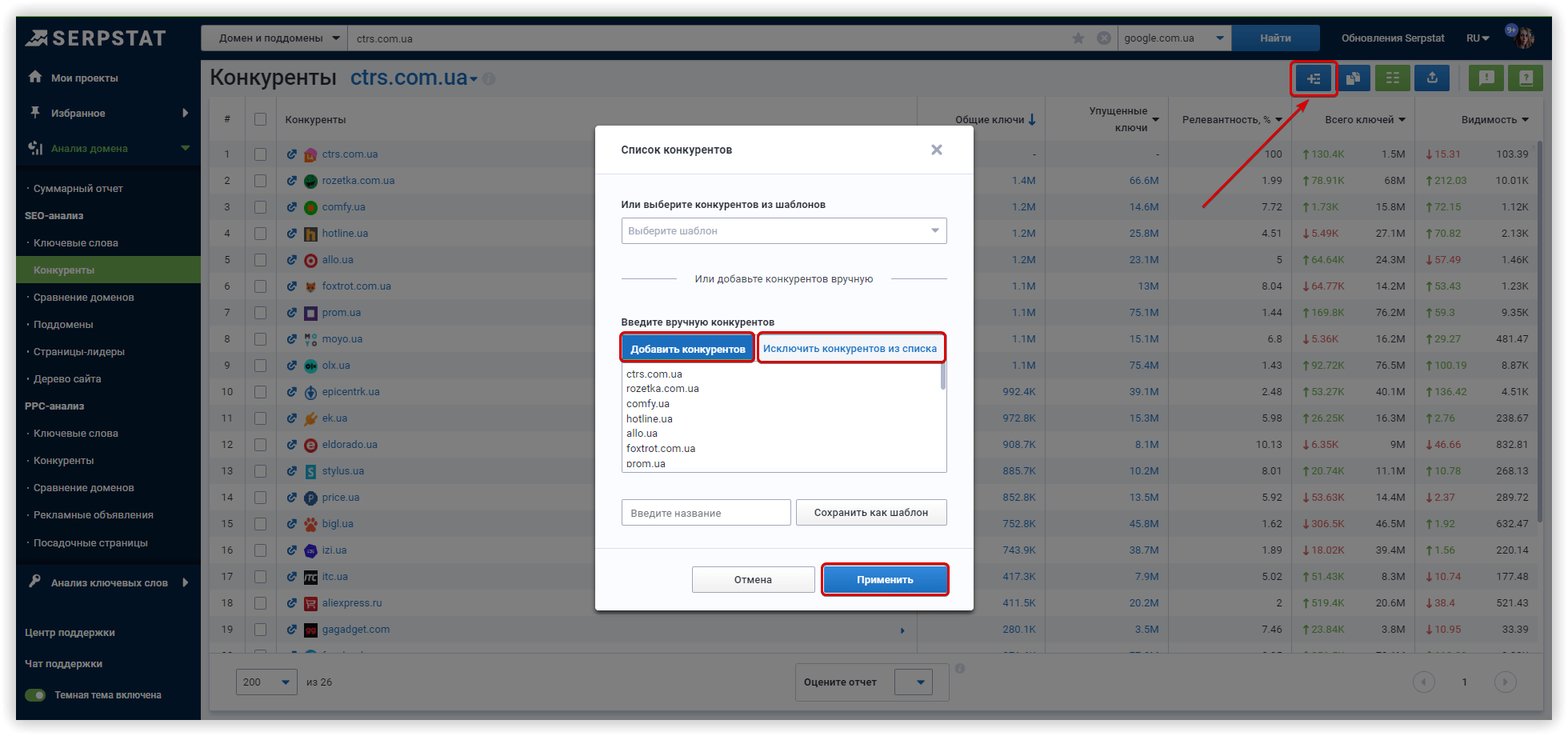Select Суммарный отчет in the sidebar
Image resolution: width=1568 pixels, height=736 pixels.
pos(78,188)
